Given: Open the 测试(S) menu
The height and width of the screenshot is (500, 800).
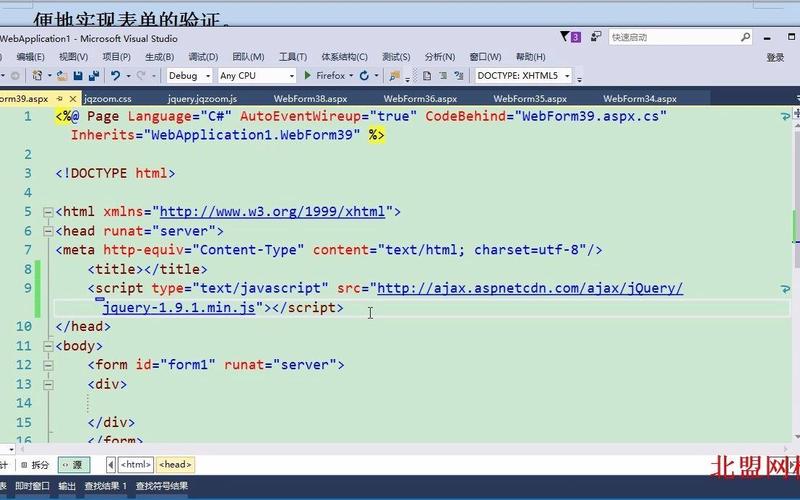Looking at the screenshot, I should [x=396, y=57].
